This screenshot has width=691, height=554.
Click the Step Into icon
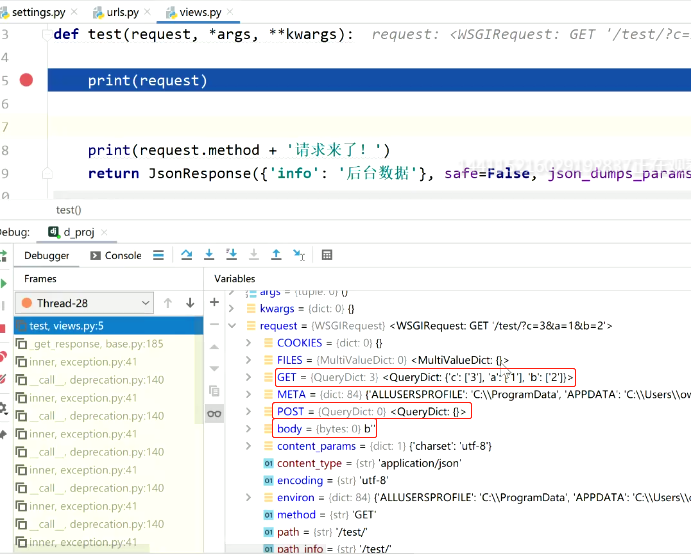(x=209, y=255)
